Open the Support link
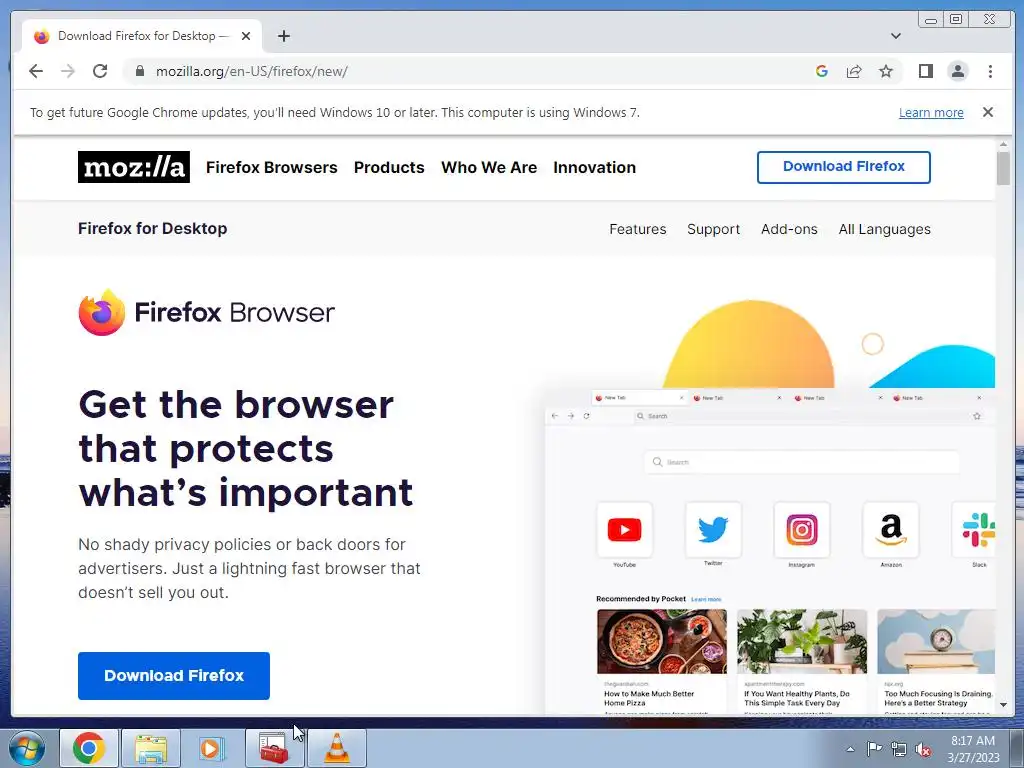Viewport: 1024px width, 768px height. point(713,229)
